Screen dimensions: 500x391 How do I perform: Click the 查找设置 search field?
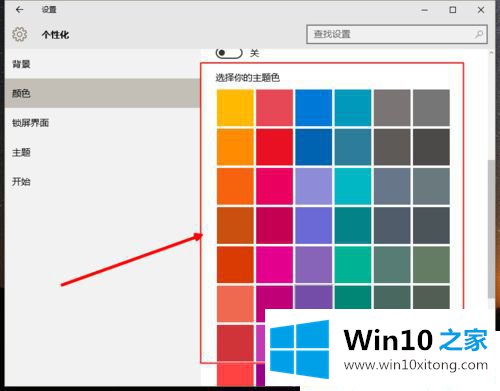pyautogui.click(x=397, y=34)
